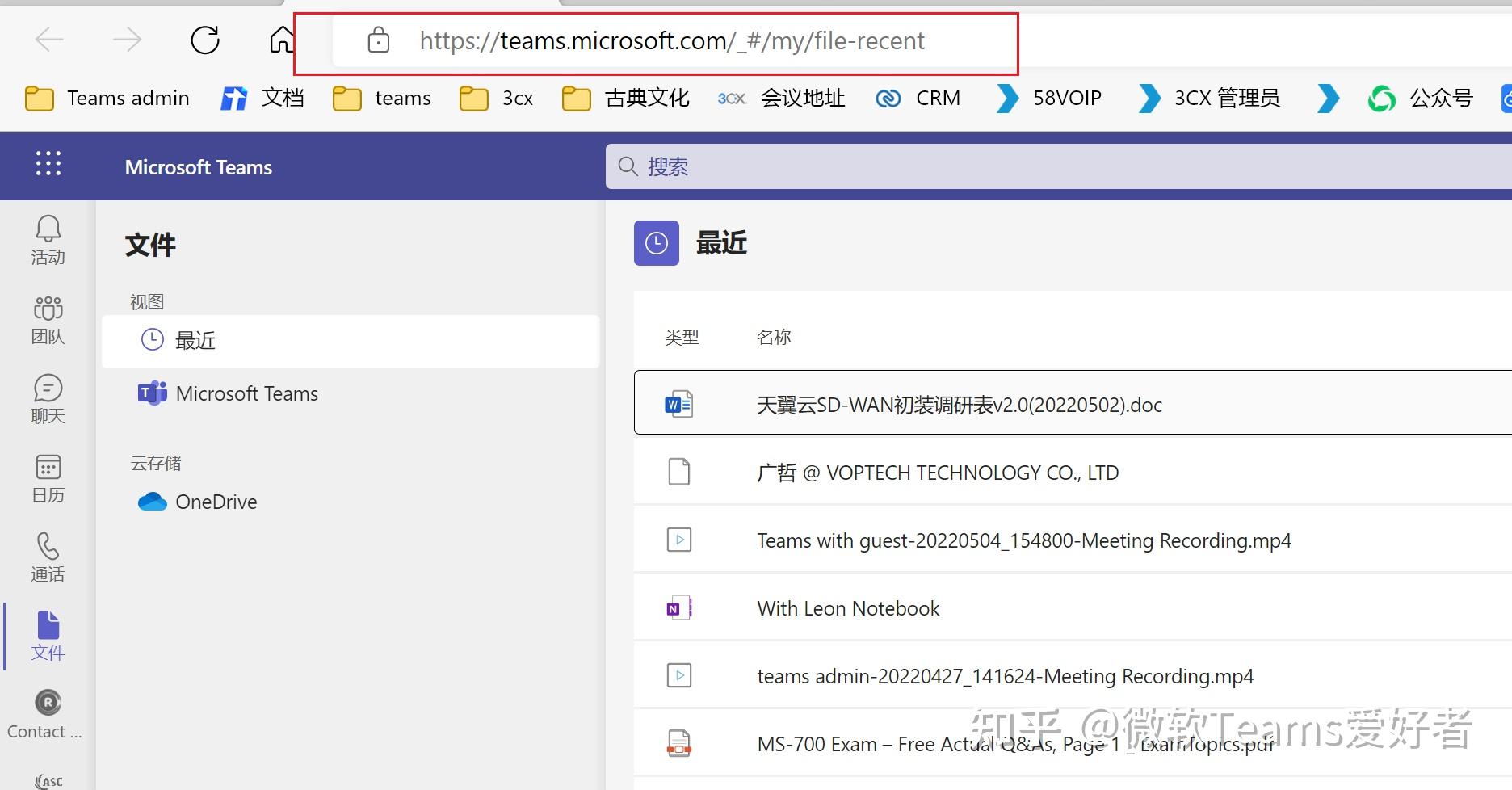Image resolution: width=1512 pixels, height=790 pixels.
Task: Click the clock icon beside 最近 heading
Action: click(x=656, y=242)
